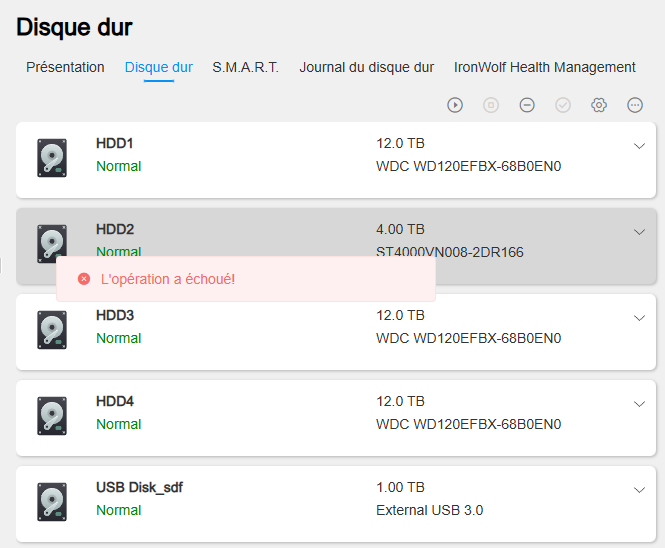The height and width of the screenshot is (548, 665).
Task: Click HDD4 capacity 12.0 TB
Action: pyautogui.click(x=400, y=401)
